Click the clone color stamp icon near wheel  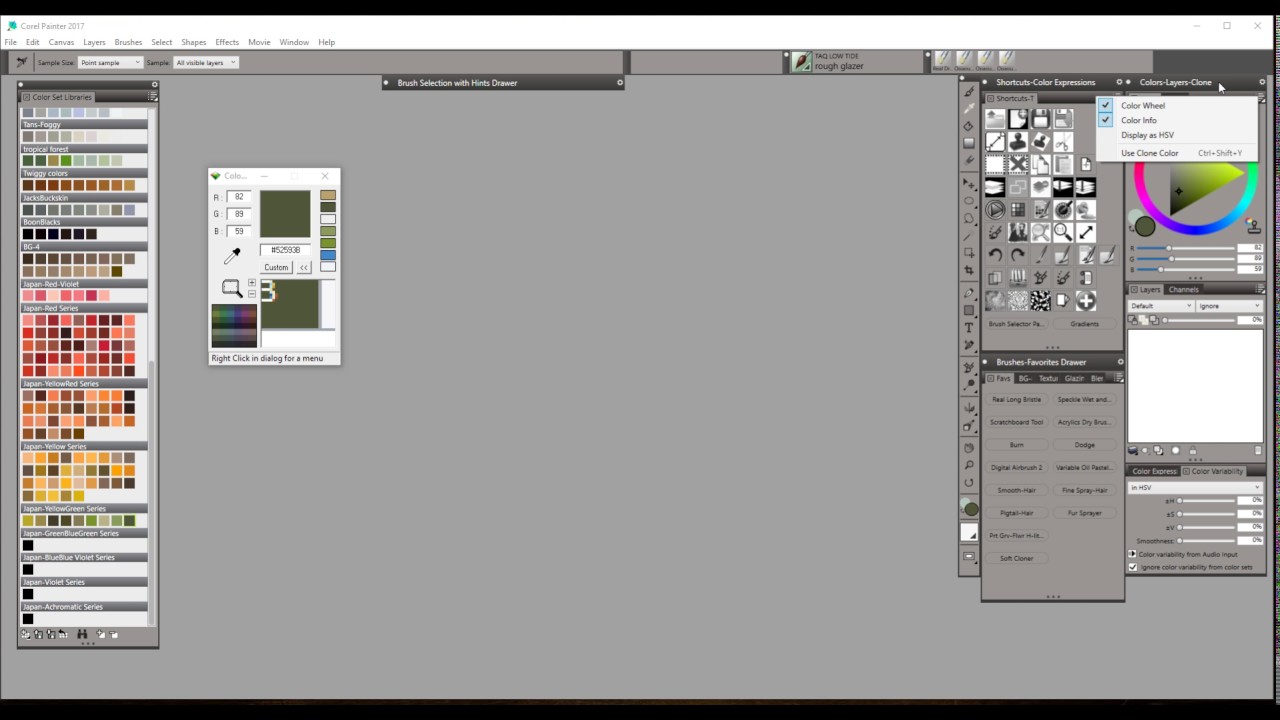(1254, 227)
